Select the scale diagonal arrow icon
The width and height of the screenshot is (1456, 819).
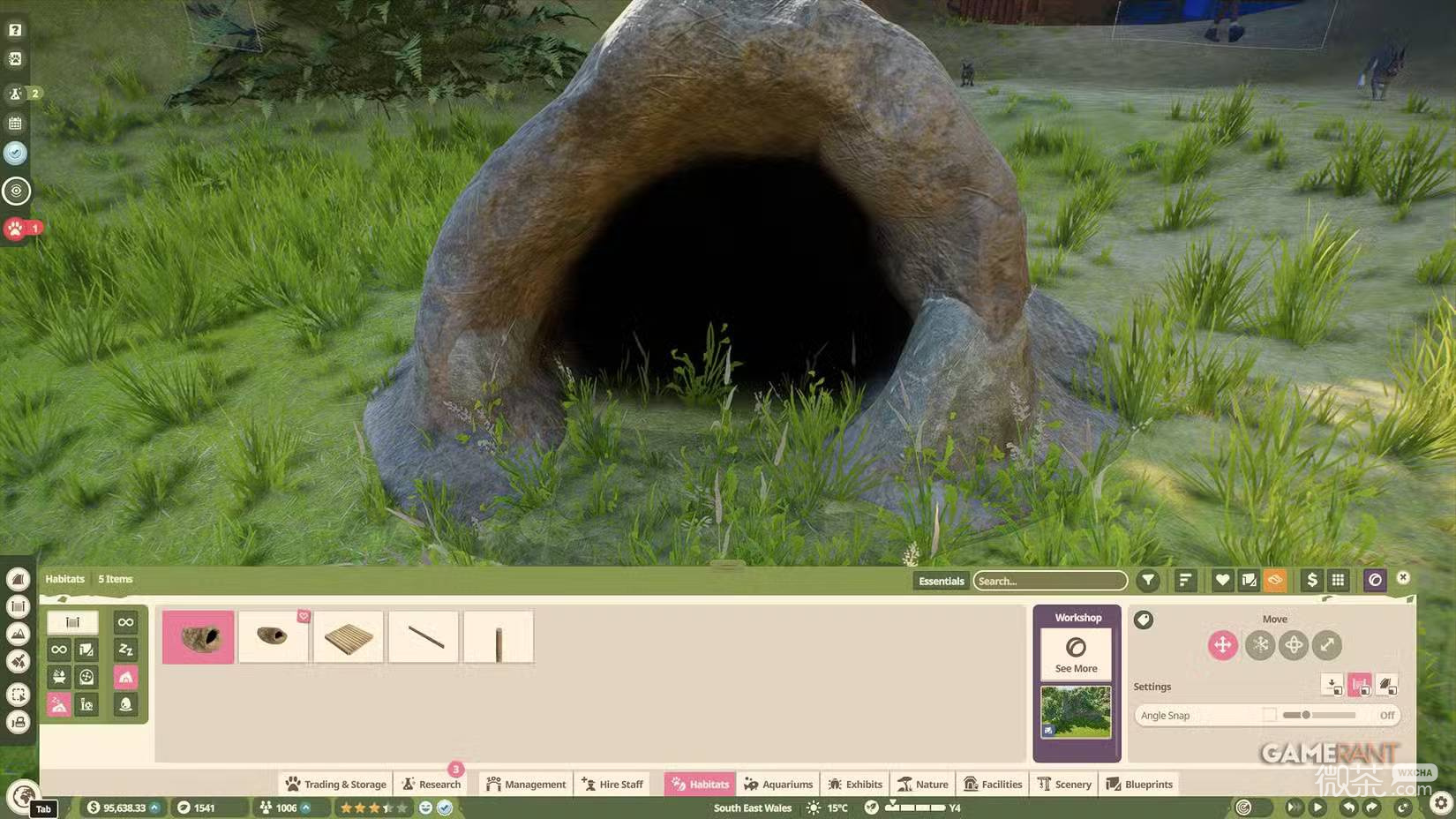1327,645
